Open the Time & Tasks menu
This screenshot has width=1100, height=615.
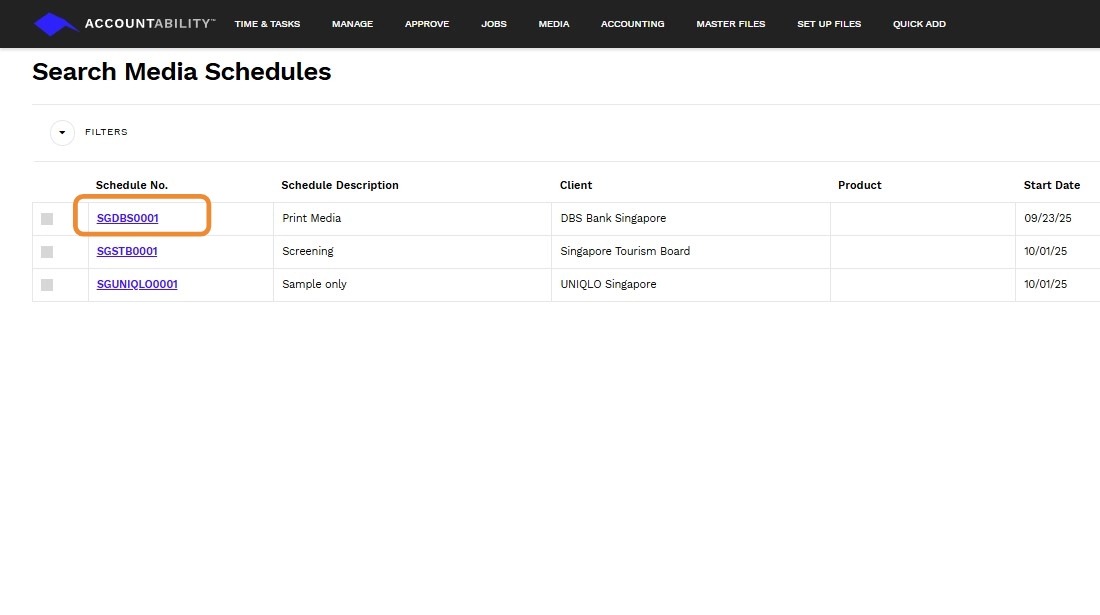pyautogui.click(x=267, y=24)
